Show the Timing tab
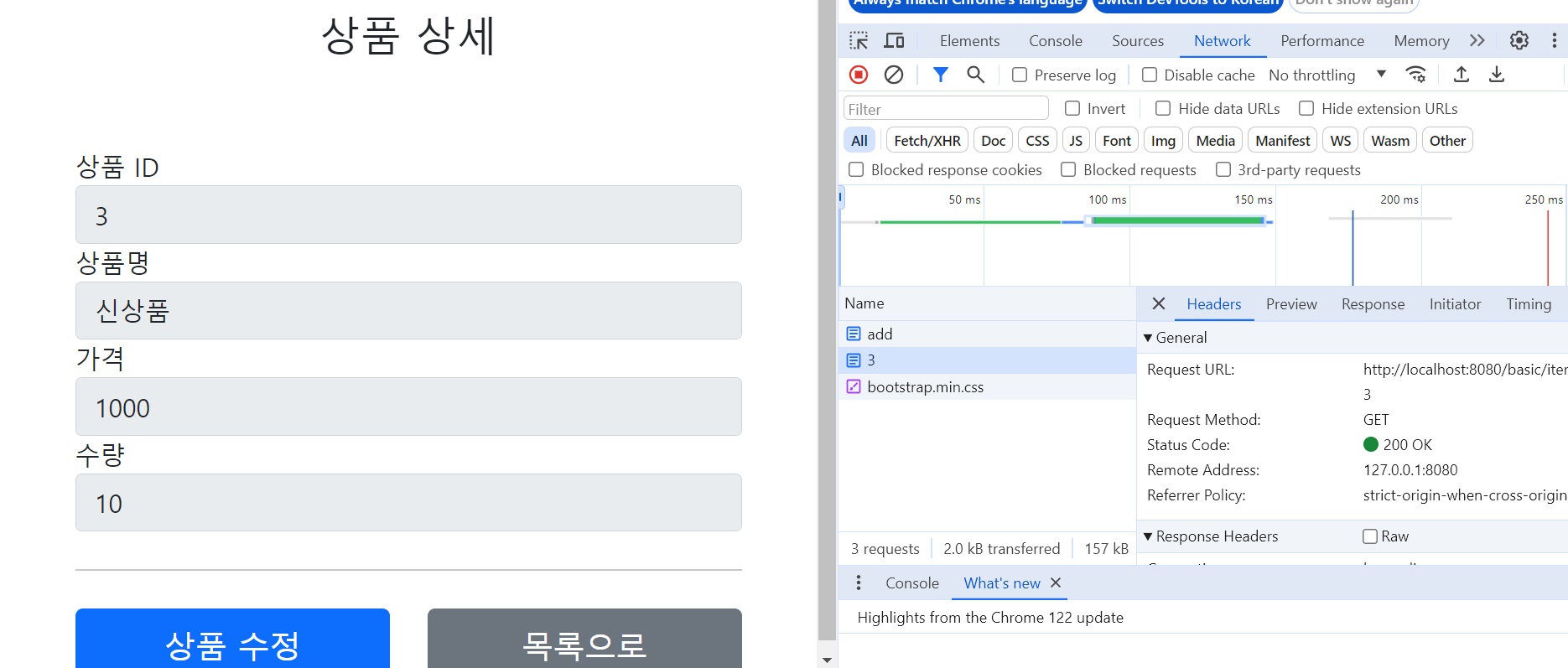Viewport: 1568px width, 668px height. (x=1529, y=303)
